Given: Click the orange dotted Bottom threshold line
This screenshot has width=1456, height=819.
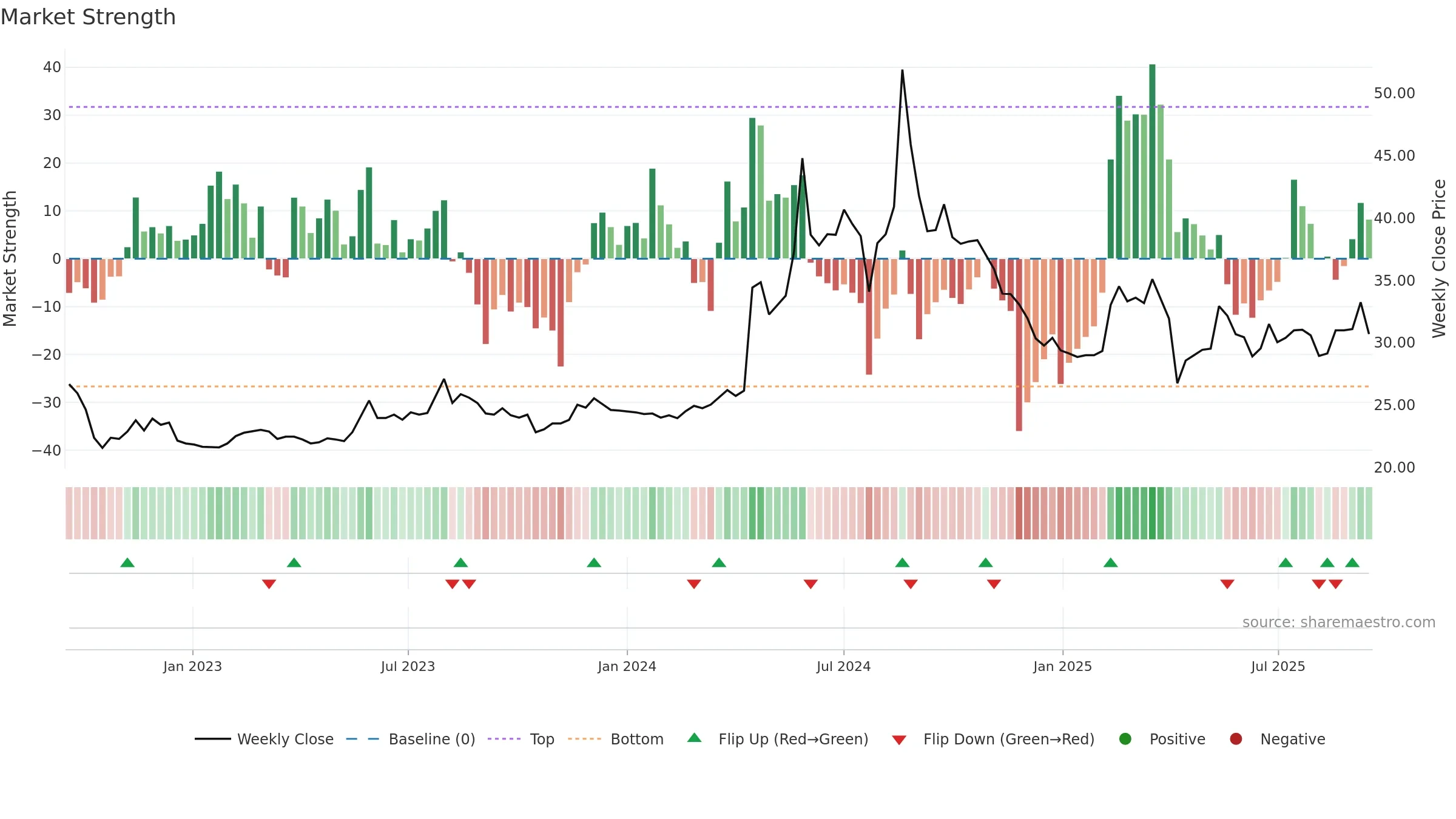Looking at the screenshot, I should [719, 386].
